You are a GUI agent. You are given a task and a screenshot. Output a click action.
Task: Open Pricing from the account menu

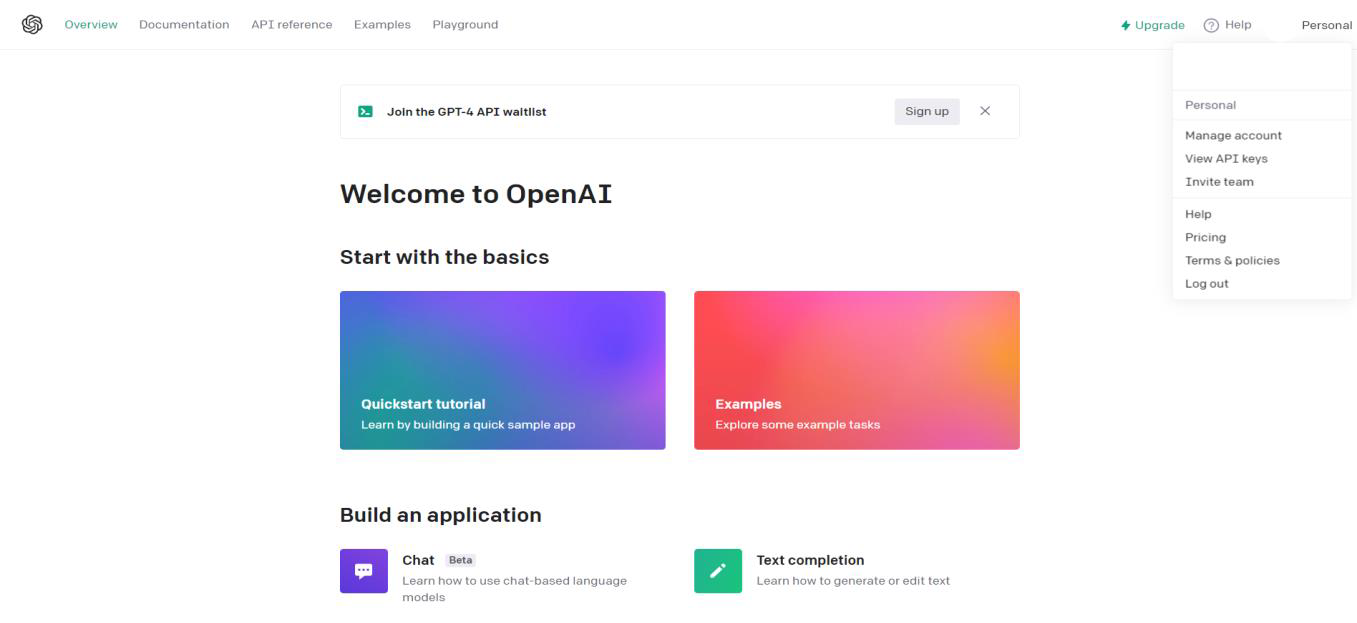coord(1205,237)
